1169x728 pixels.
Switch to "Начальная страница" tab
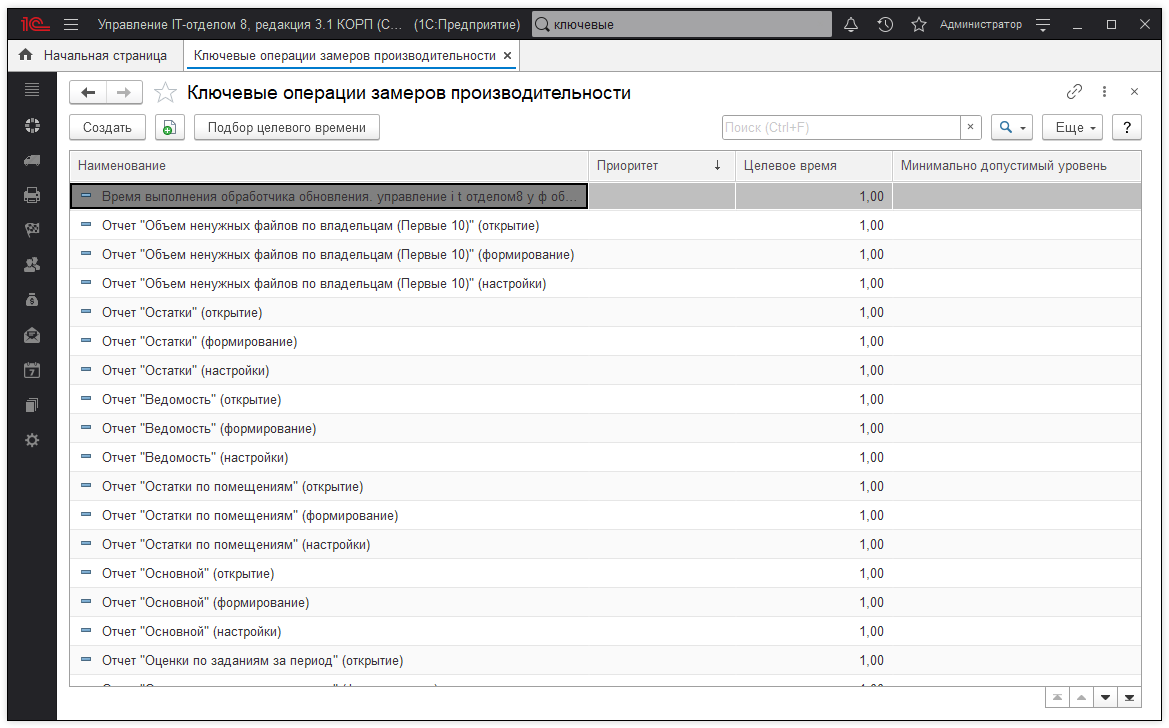coord(94,56)
